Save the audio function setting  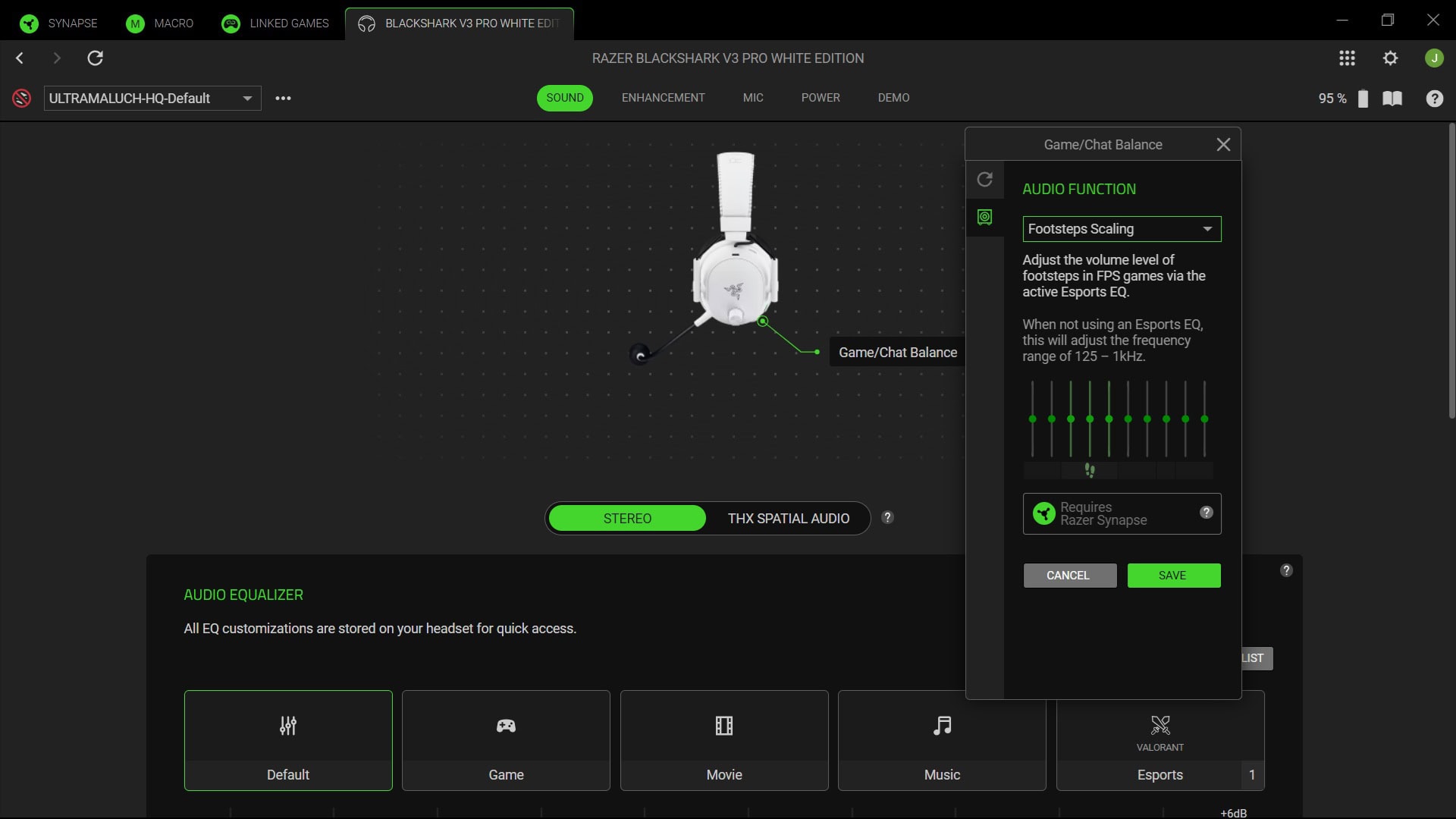(x=1174, y=576)
